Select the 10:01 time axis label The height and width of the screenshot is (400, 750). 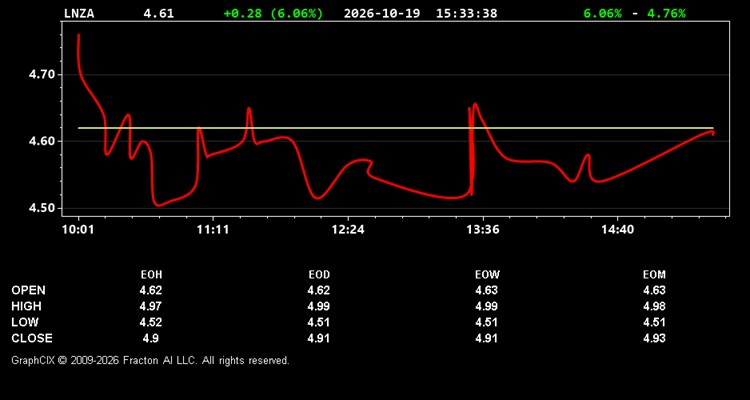tap(78, 230)
